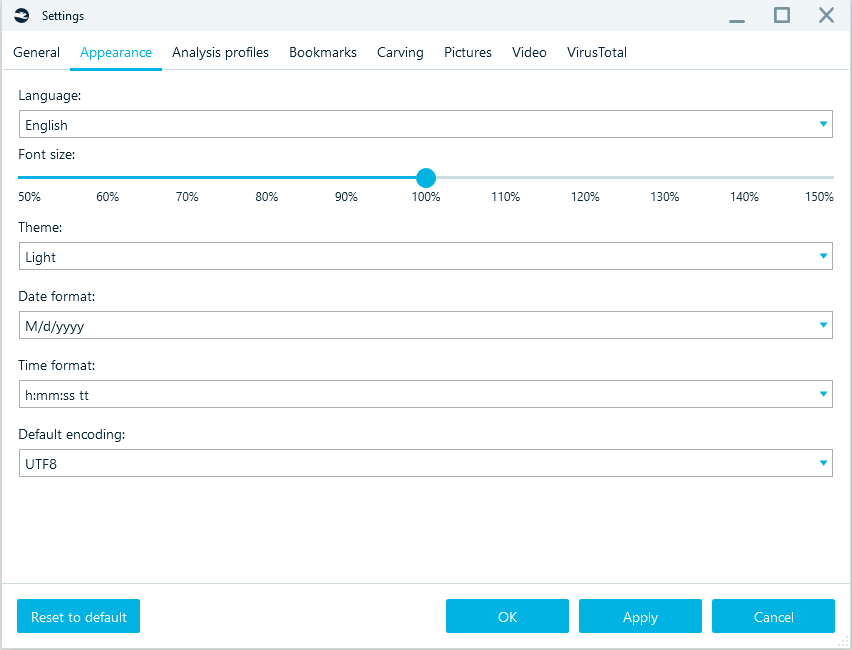Viewport: 852px width, 650px height.
Task: Click the "Default encoding:" label
Action: tap(72, 434)
